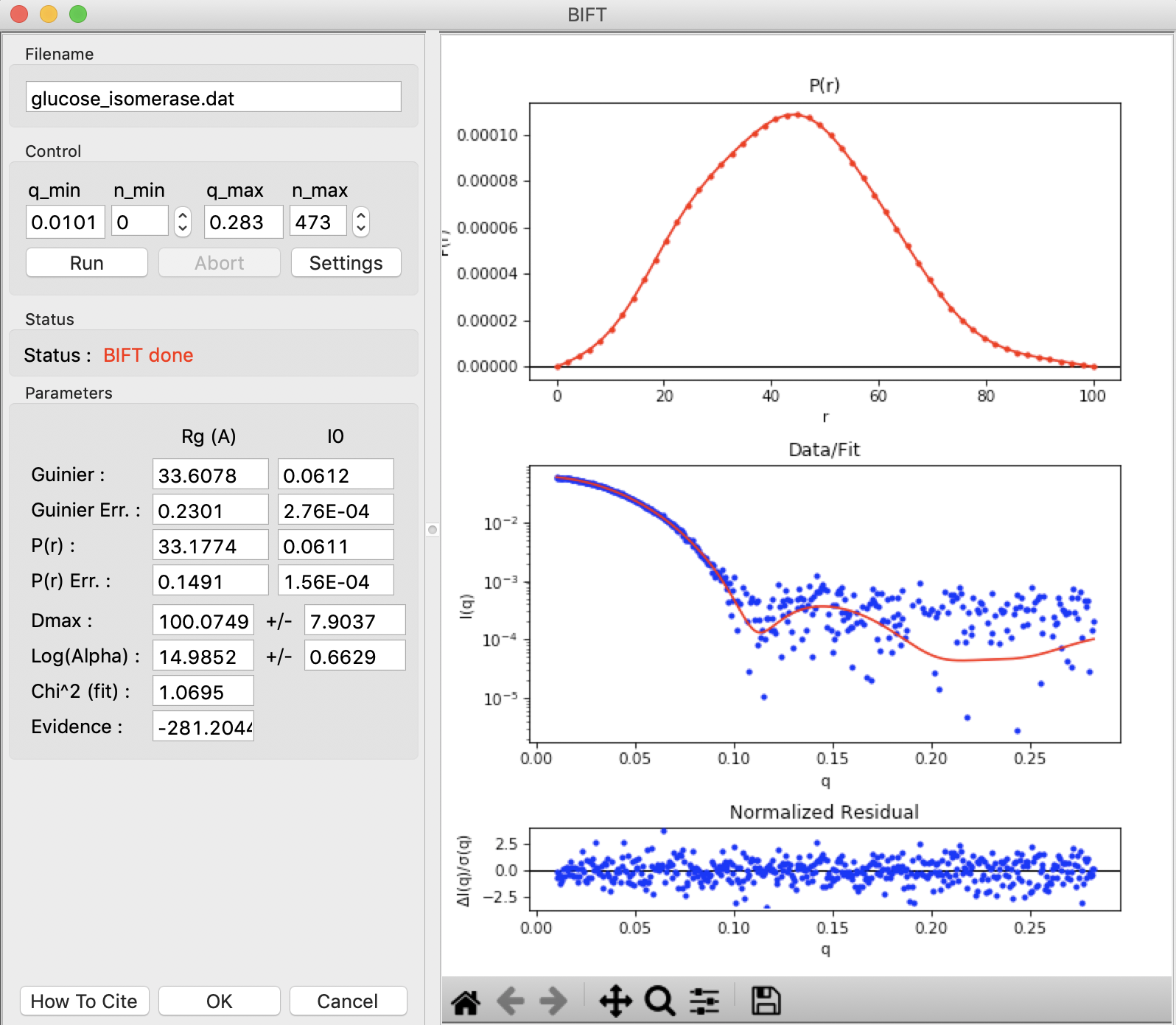Decrease n_max with the stepper arrow
Image resolution: width=1176 pixels, height=1025 pixels.
pos(360,229)
